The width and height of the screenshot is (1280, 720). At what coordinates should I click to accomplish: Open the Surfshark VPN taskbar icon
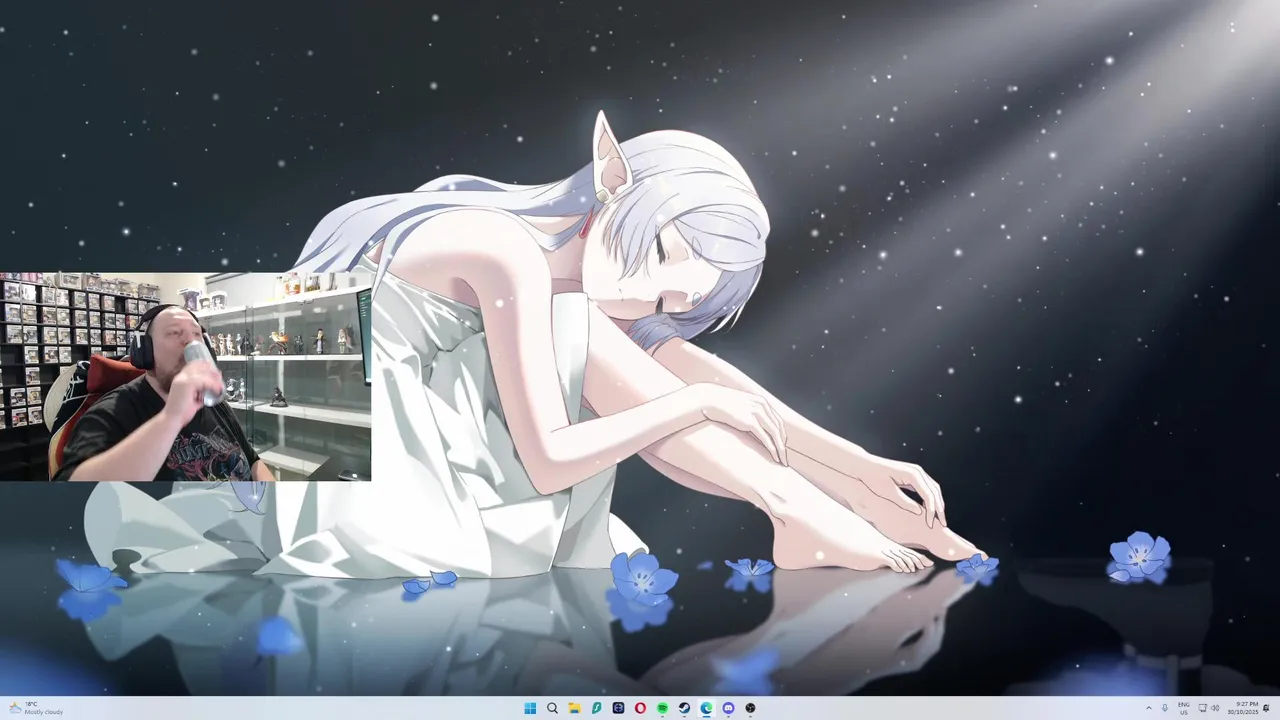click(596, 708)
